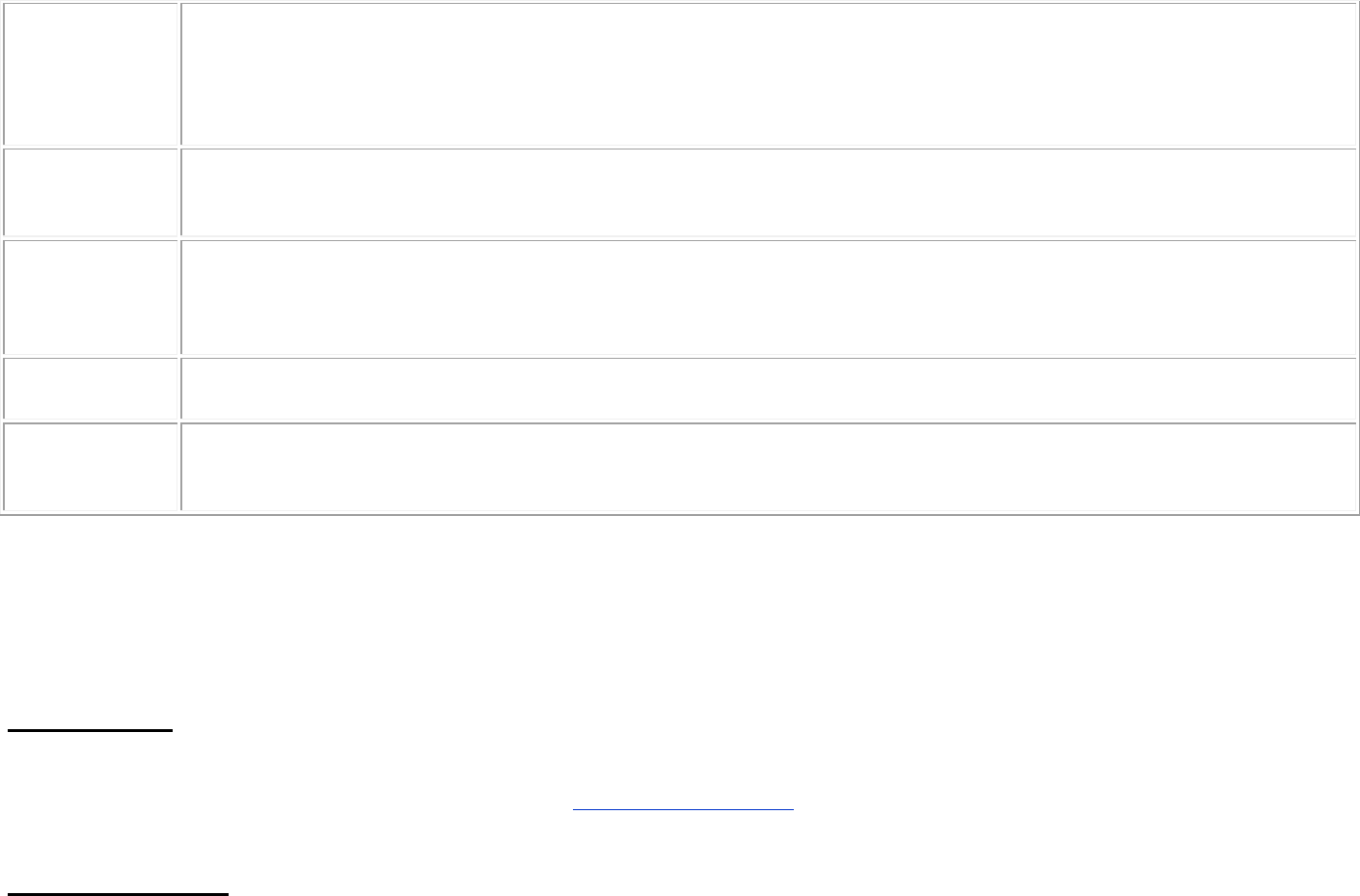Click the border between fourth and last rows

coord(680,421)
